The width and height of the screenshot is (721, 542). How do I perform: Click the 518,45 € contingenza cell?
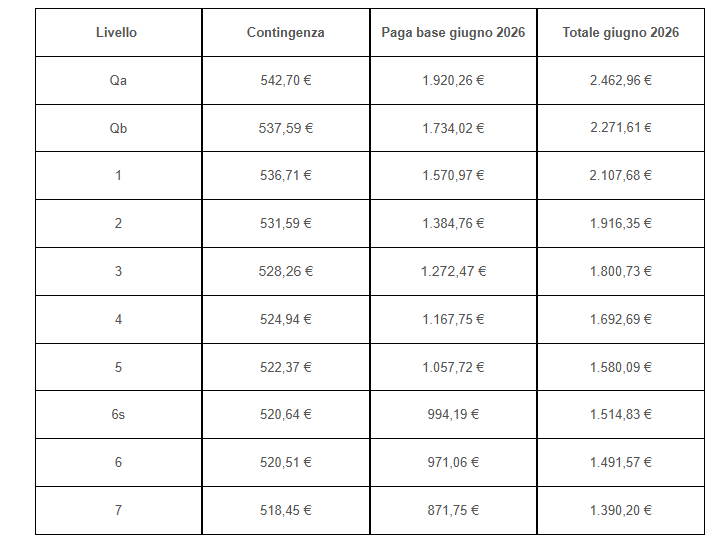click(x=286, y=510)
